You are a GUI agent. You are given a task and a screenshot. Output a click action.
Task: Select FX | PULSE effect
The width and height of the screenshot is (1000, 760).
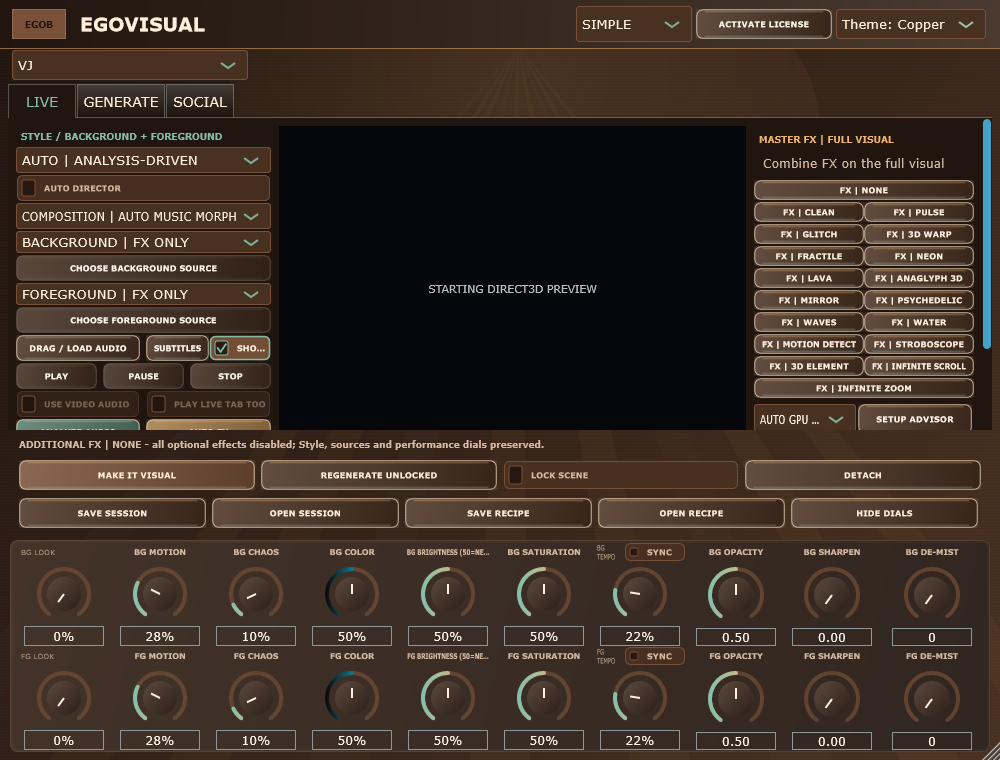pyautogui.click(x=919, y=212)
